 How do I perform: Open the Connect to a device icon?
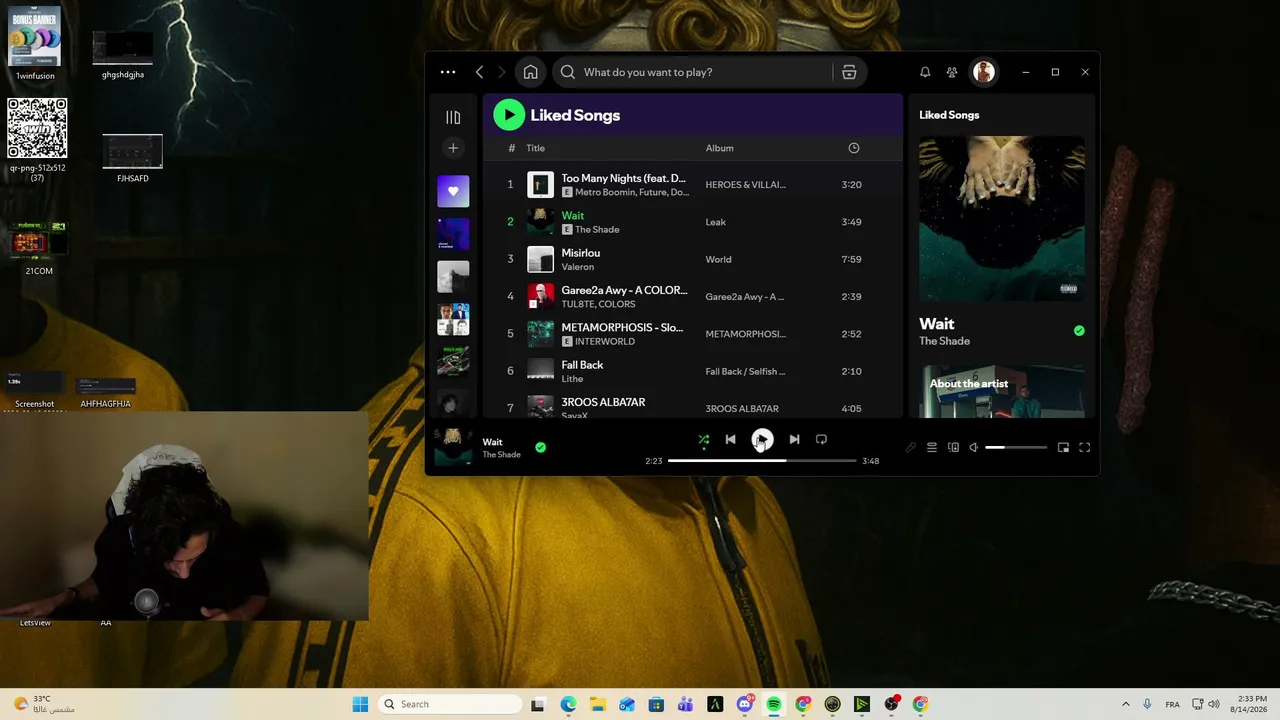click(953, 447)
